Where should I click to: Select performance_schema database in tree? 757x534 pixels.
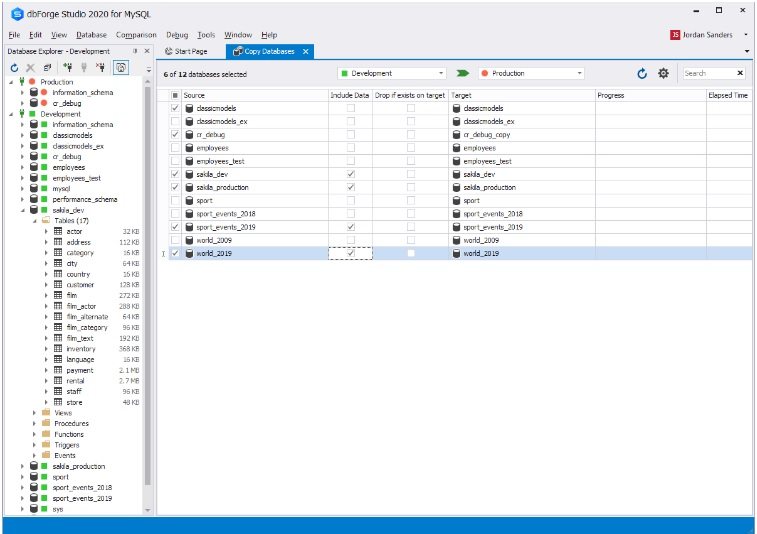tap(85, 199)
